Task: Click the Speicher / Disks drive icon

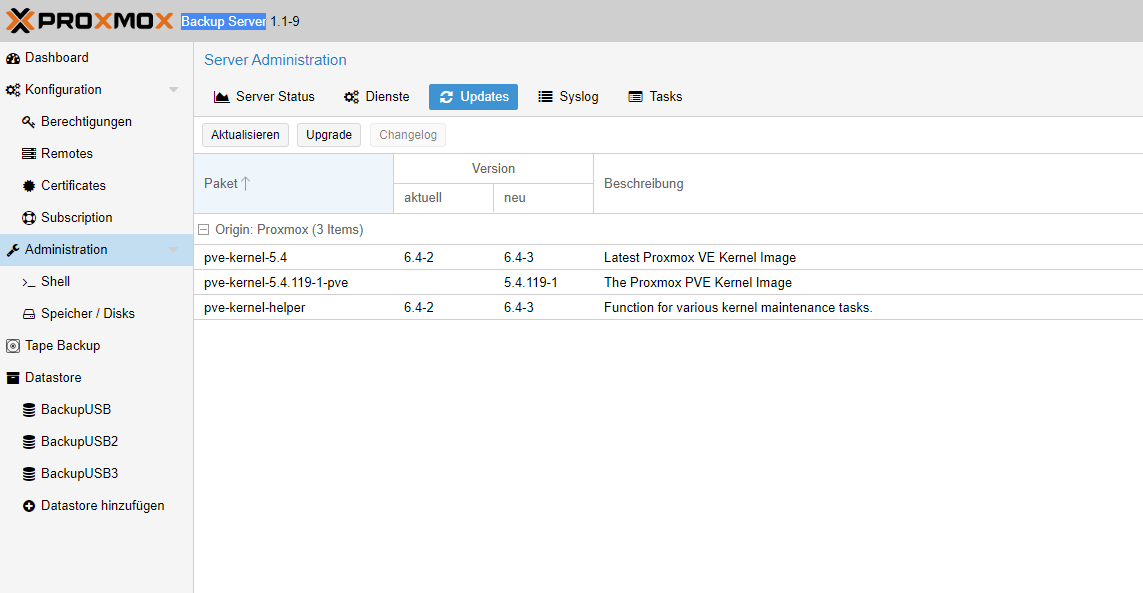Action: tap(28, 314)
